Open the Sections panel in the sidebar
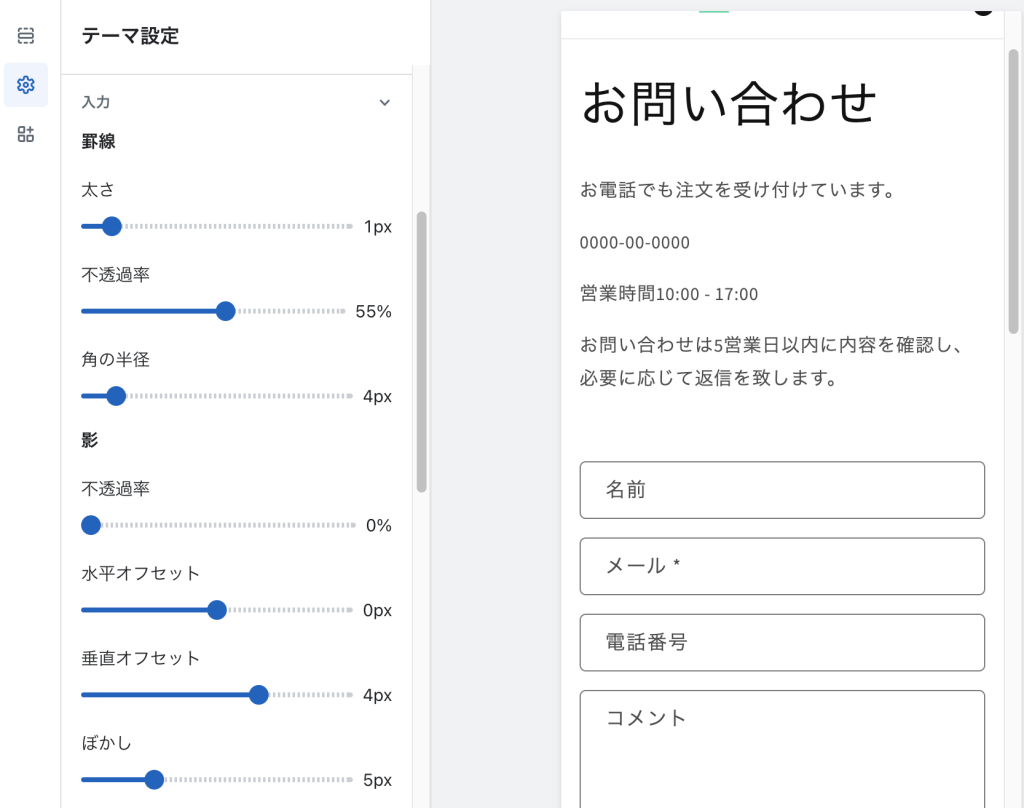The image size is (1024, 808). pos(25,34)
